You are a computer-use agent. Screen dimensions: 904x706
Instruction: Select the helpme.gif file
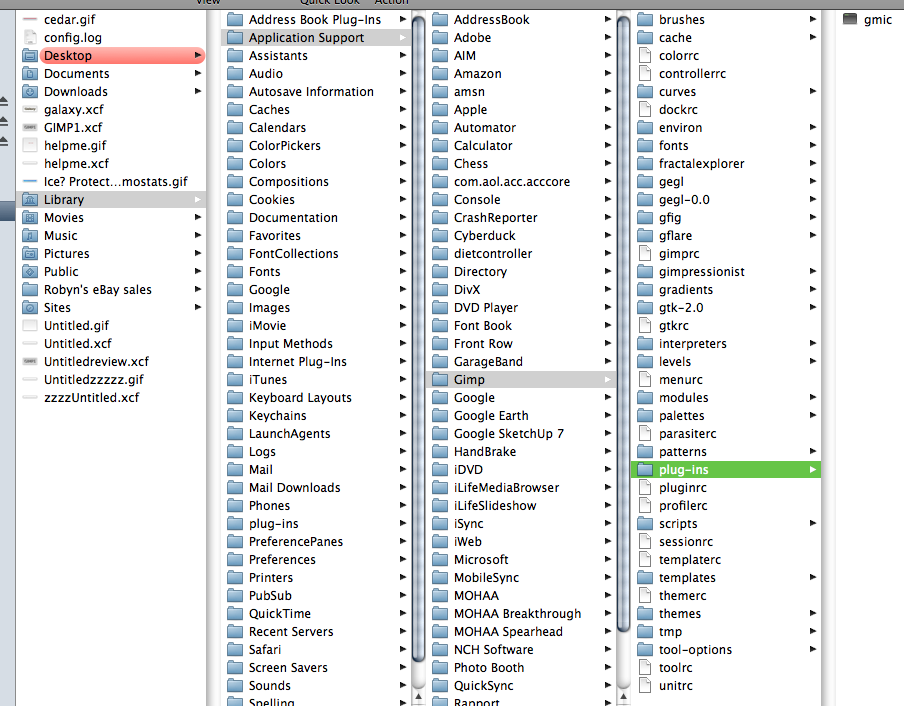click(111, 146)
